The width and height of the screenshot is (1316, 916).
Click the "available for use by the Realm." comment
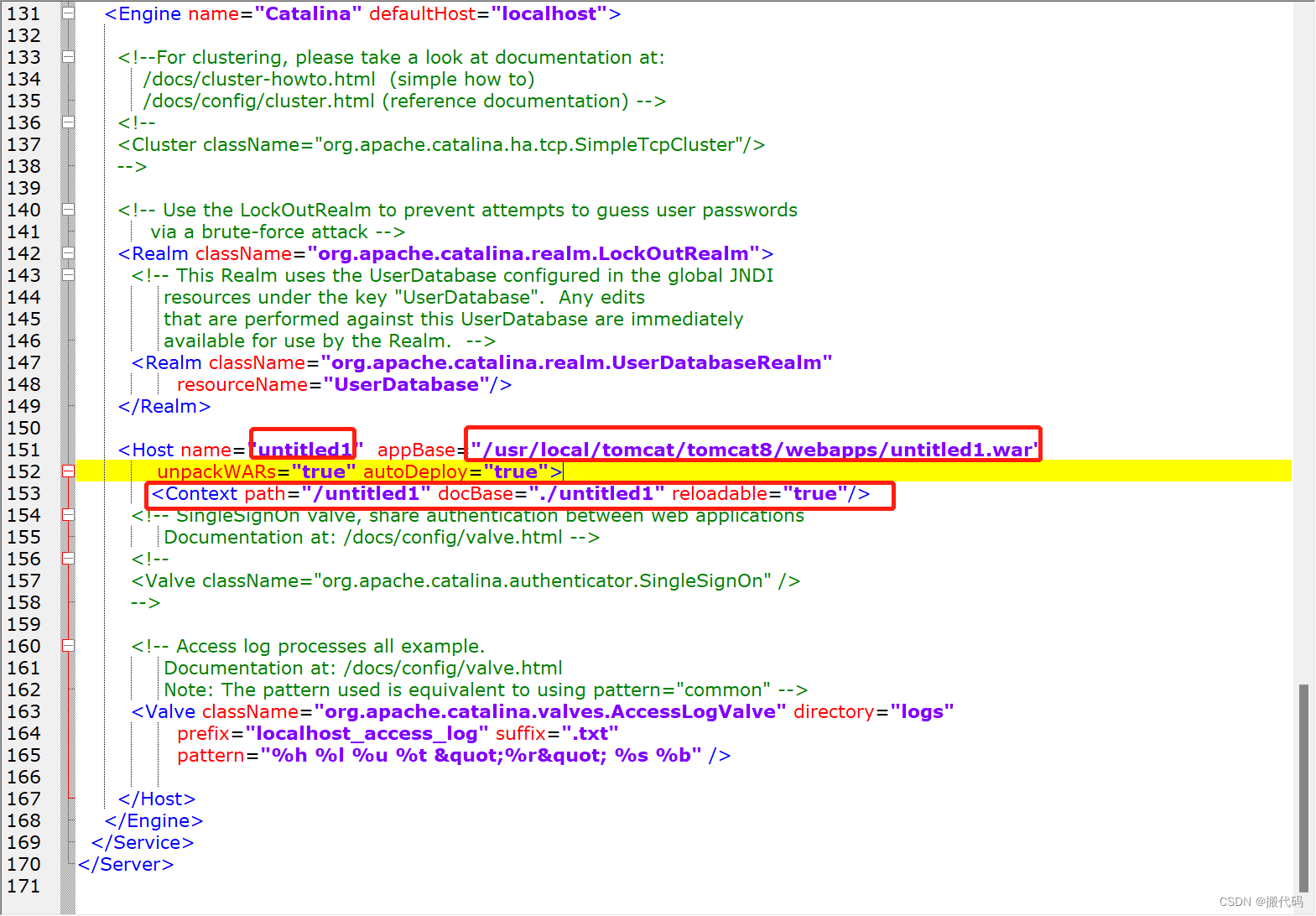330,341
